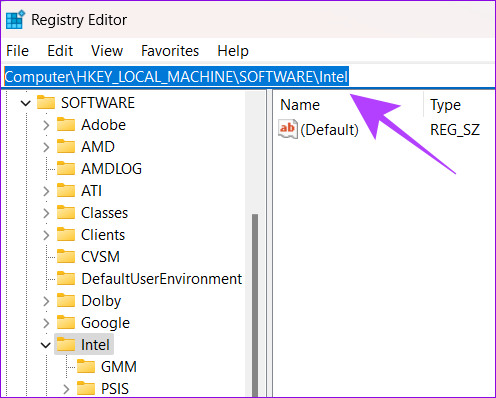Click the Registry Editor app icon
Viewport: 496px width, 398px height.
(x=16, y=20)
